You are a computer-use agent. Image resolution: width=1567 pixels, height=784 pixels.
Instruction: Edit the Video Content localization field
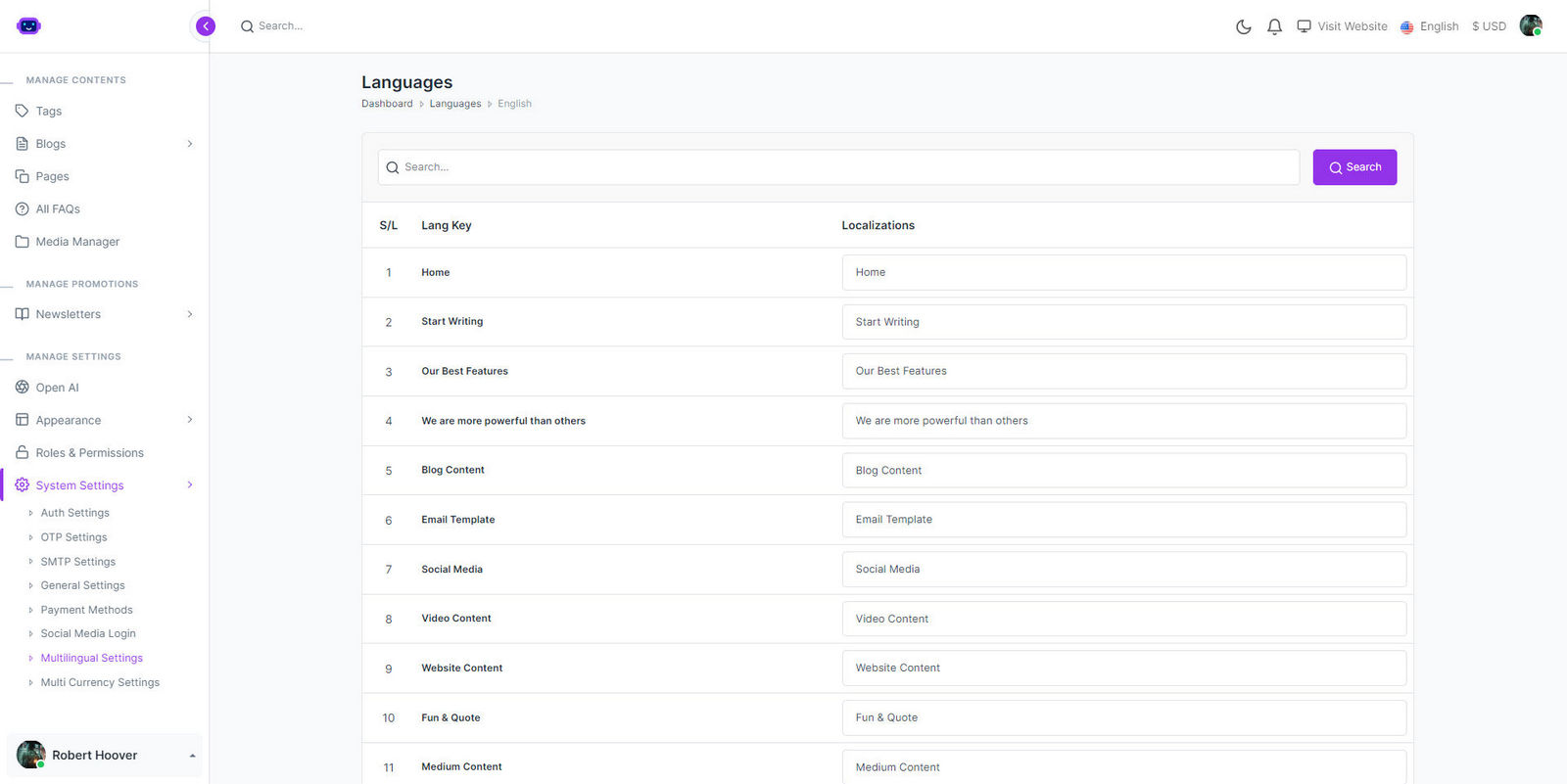pyautogui.click(x=1124, y=619)
